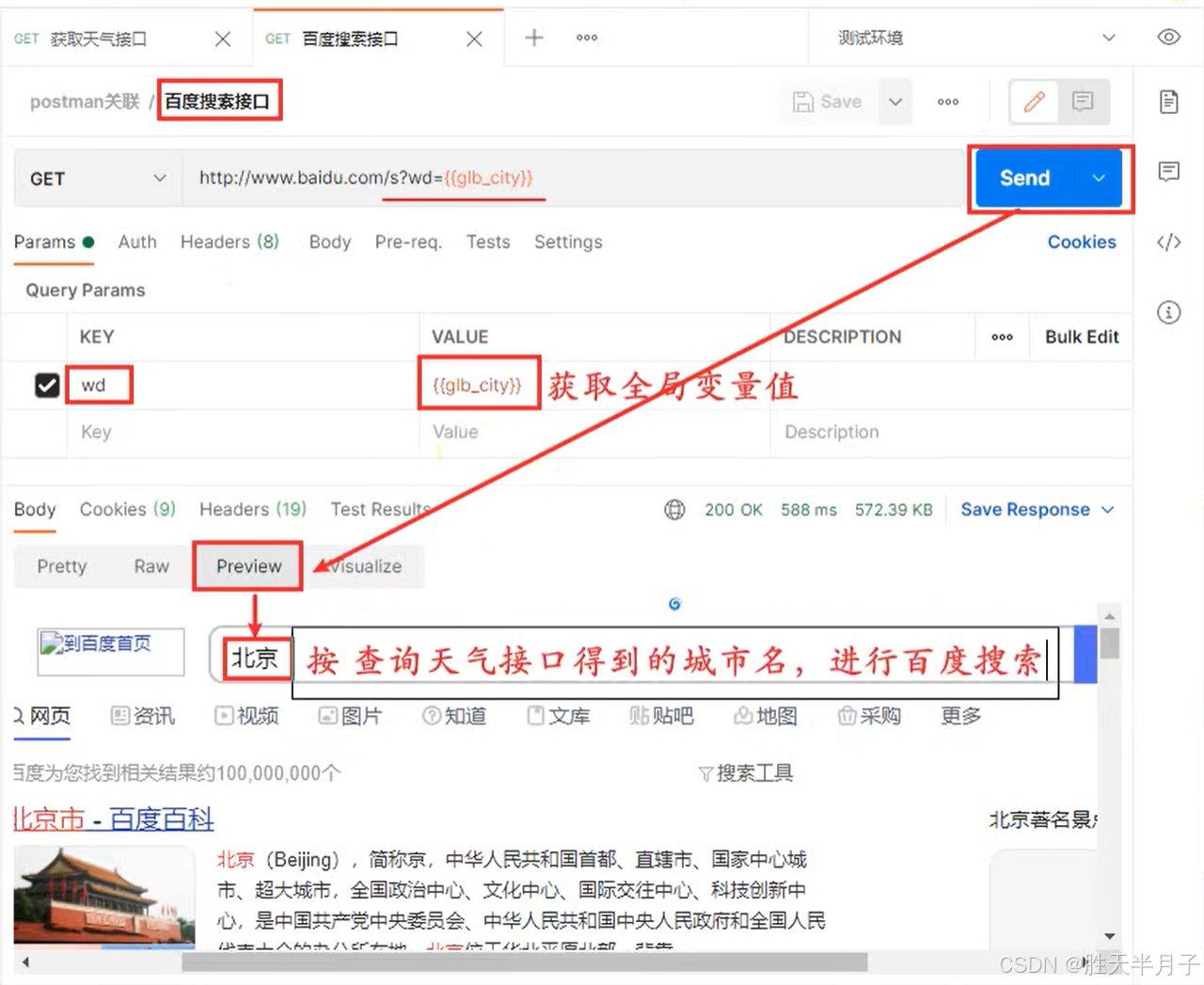Open the Pre-req. tab
The image size is (1204, 985).
coord(408,242)
